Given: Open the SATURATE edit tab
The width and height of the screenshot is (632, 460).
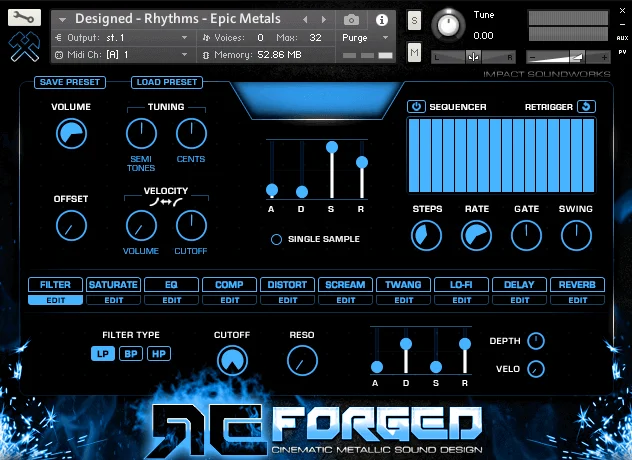Looking at the screenshot, I should coord(114,300).
